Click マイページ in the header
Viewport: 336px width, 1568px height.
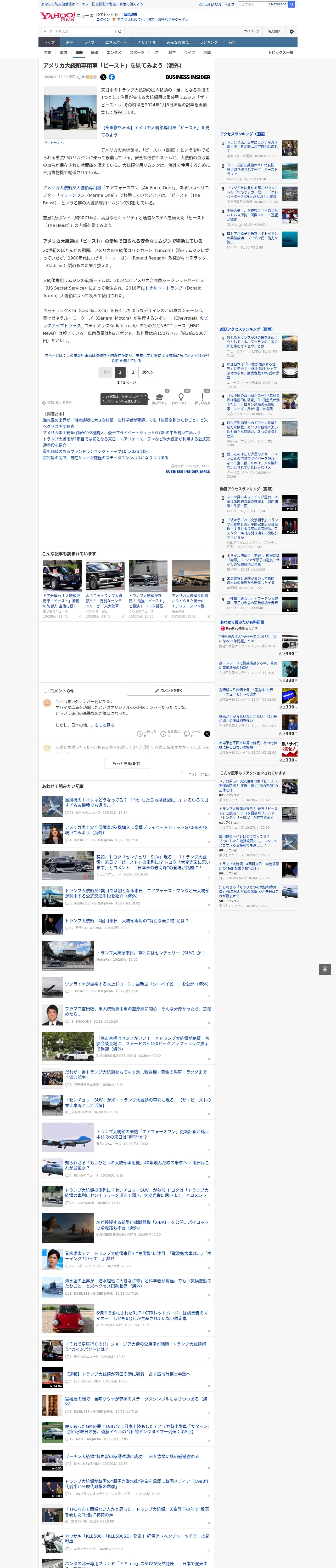pyautogui.click(x=251, y=32)
